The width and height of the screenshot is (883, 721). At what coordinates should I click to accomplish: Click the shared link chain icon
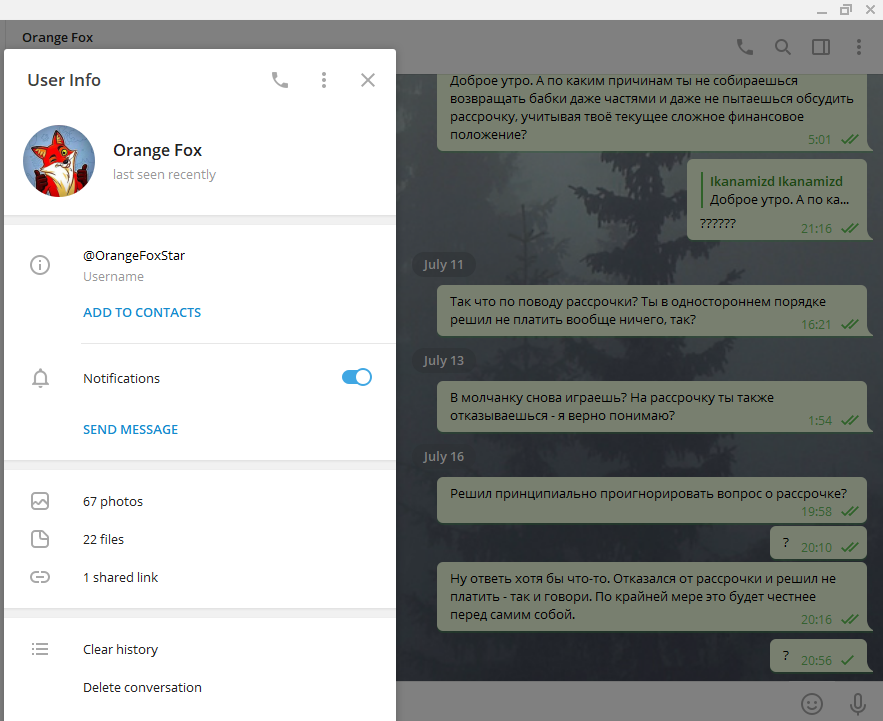coord(40,577)
